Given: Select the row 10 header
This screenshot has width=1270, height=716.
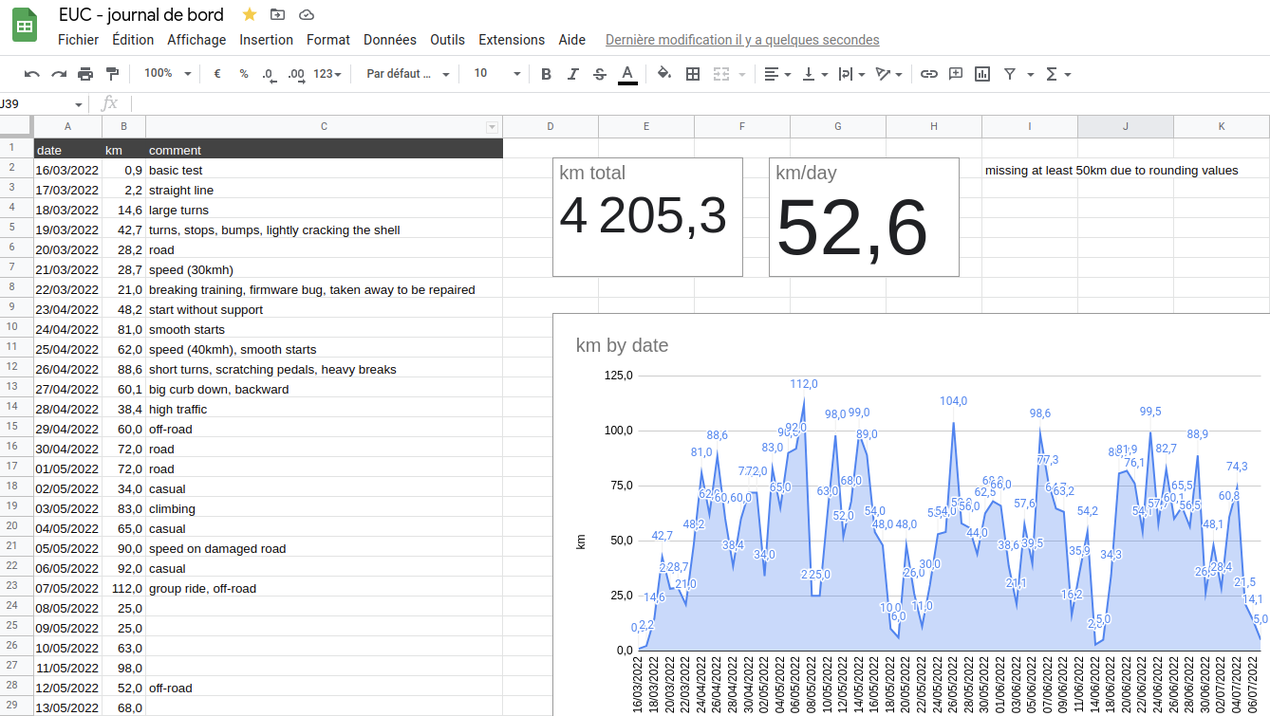Looking at the screenshot, I should click(x=16, y=327).
